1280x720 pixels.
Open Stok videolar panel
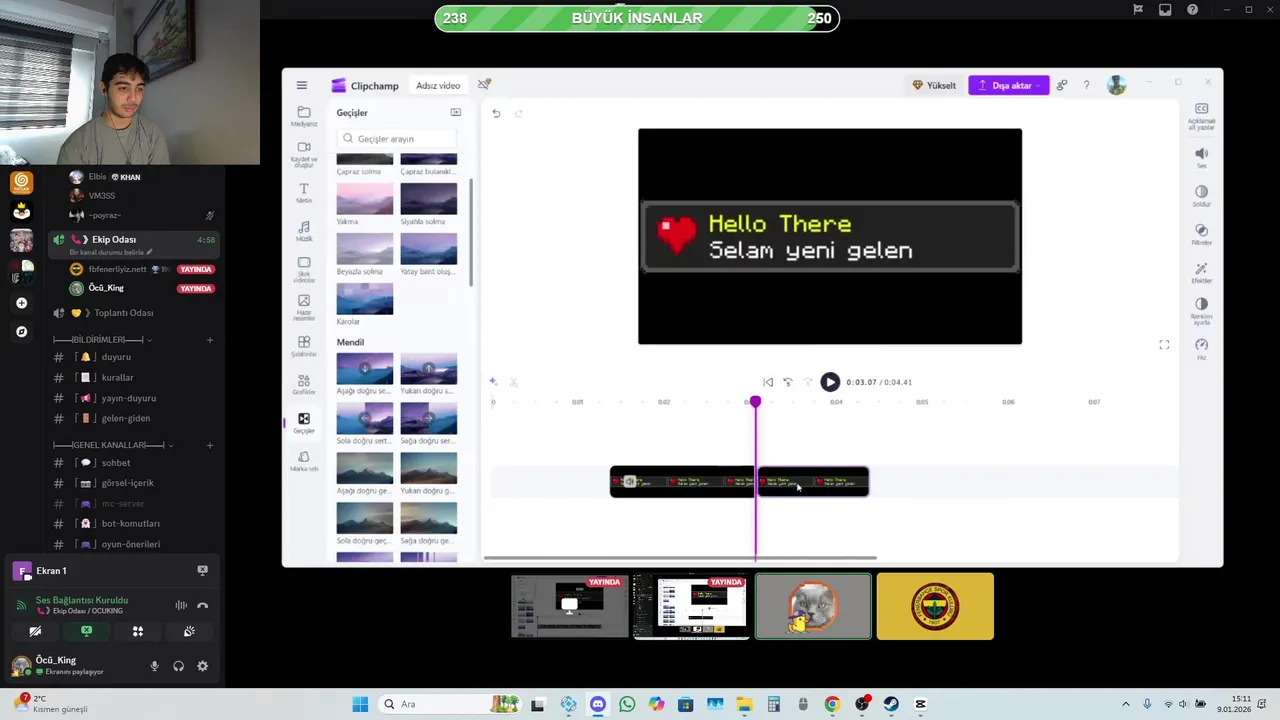pos(304,269)
